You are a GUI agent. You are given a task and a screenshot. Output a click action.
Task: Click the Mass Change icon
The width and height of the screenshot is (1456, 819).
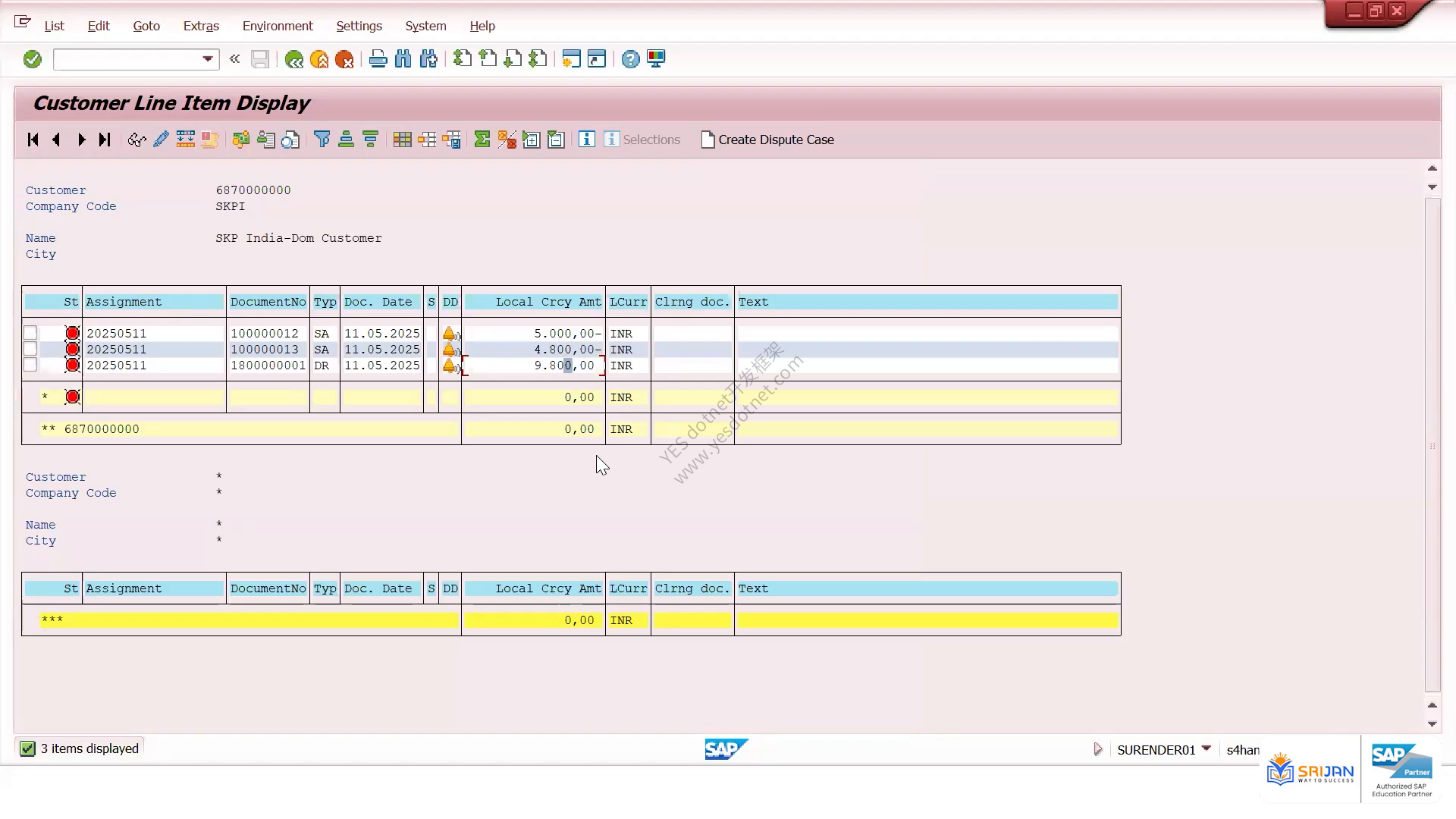tap(185, 140)
